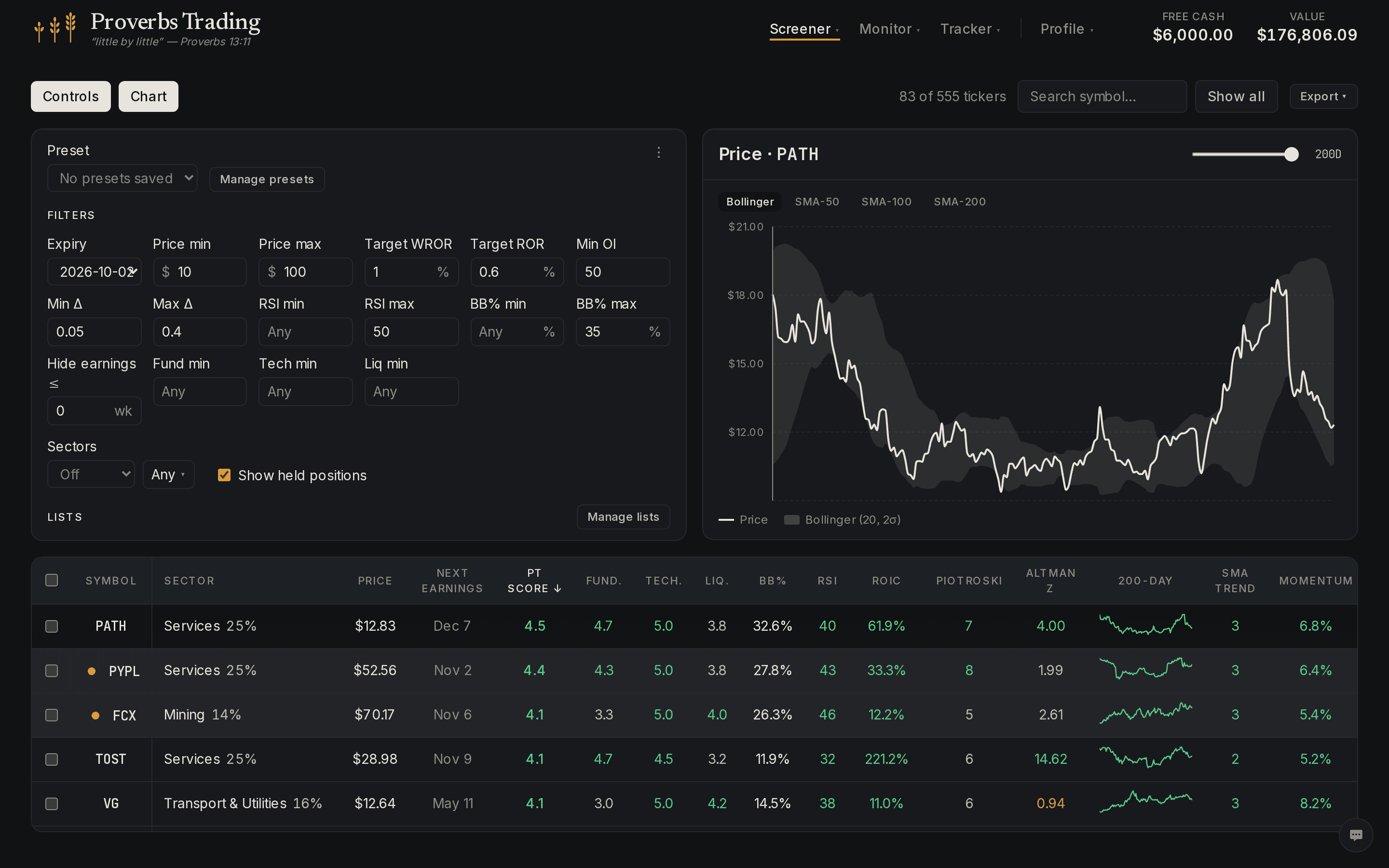
Task: Click the orange held-position dot beside FCX
Action: [x=95, y=715]
